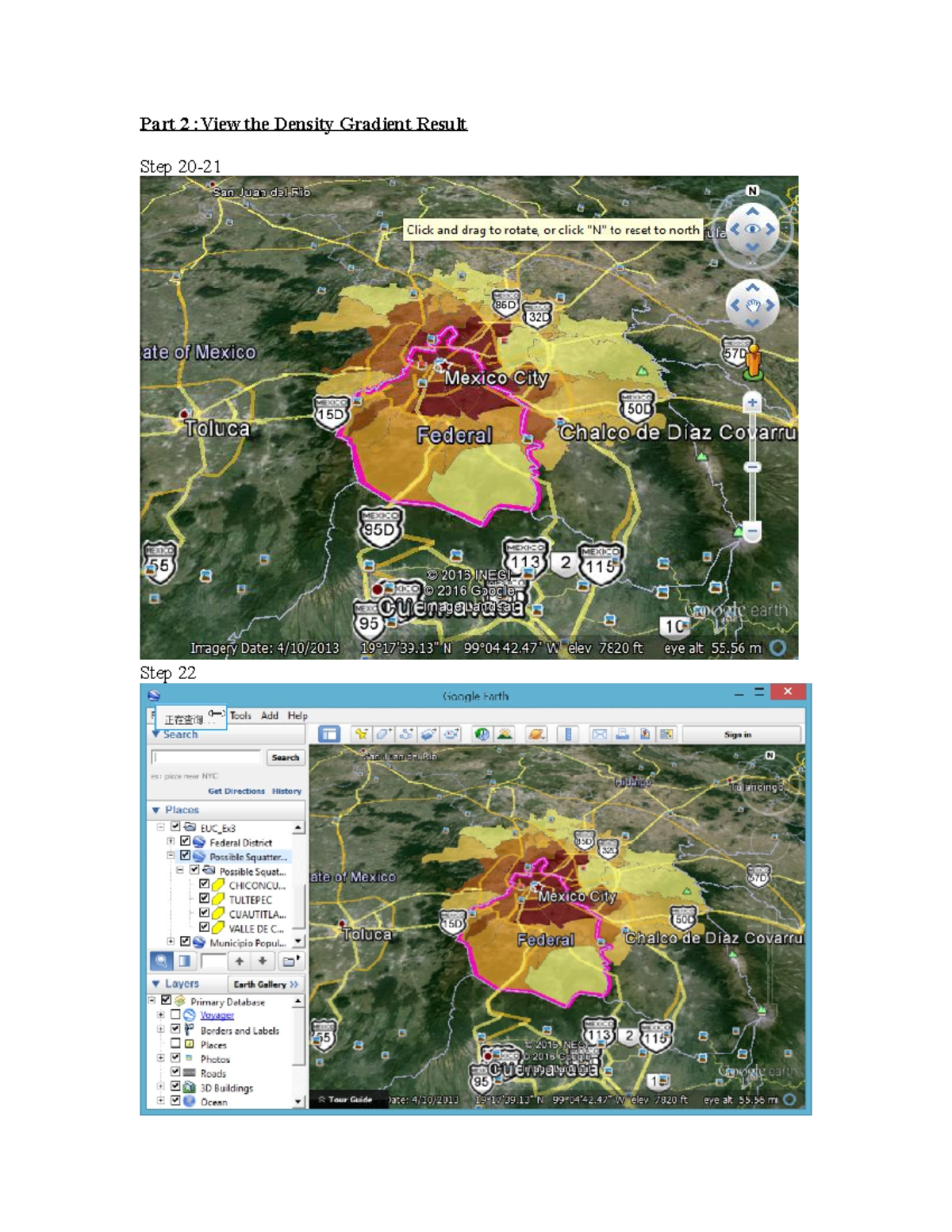Open the Tools menu
The height and width of the screenshot is (1232, 952).
point(240,716)
